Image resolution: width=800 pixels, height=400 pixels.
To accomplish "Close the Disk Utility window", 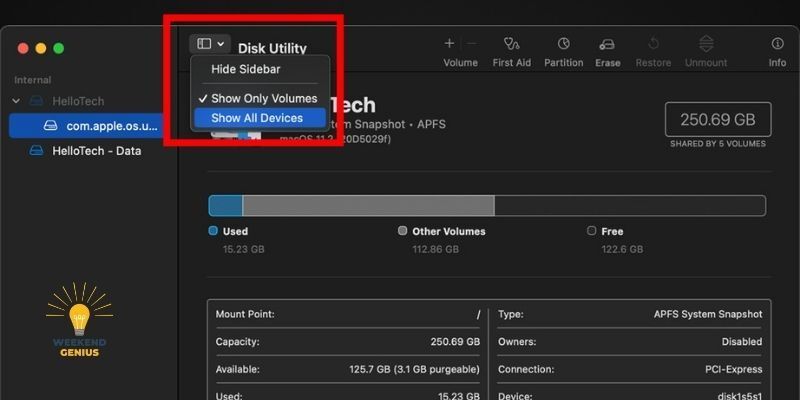I will point(23,48).
